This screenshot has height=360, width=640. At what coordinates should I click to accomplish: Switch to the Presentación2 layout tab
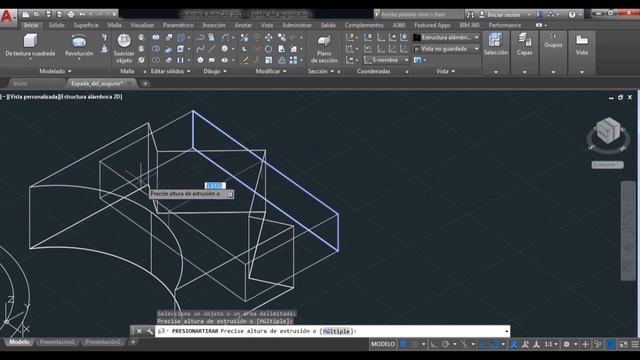103,342
